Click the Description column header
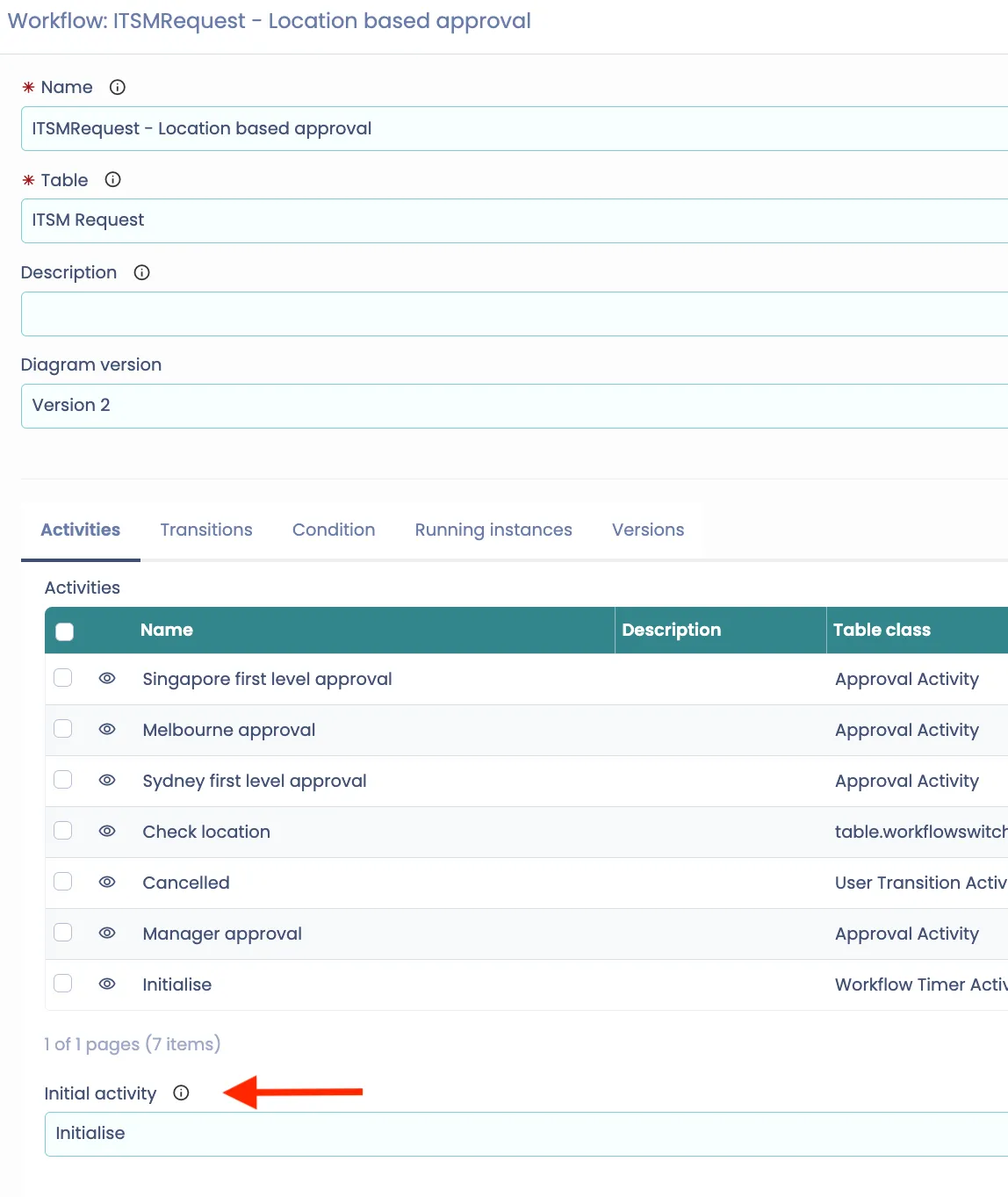The image size is (1008, 1197). pos(672,630)
